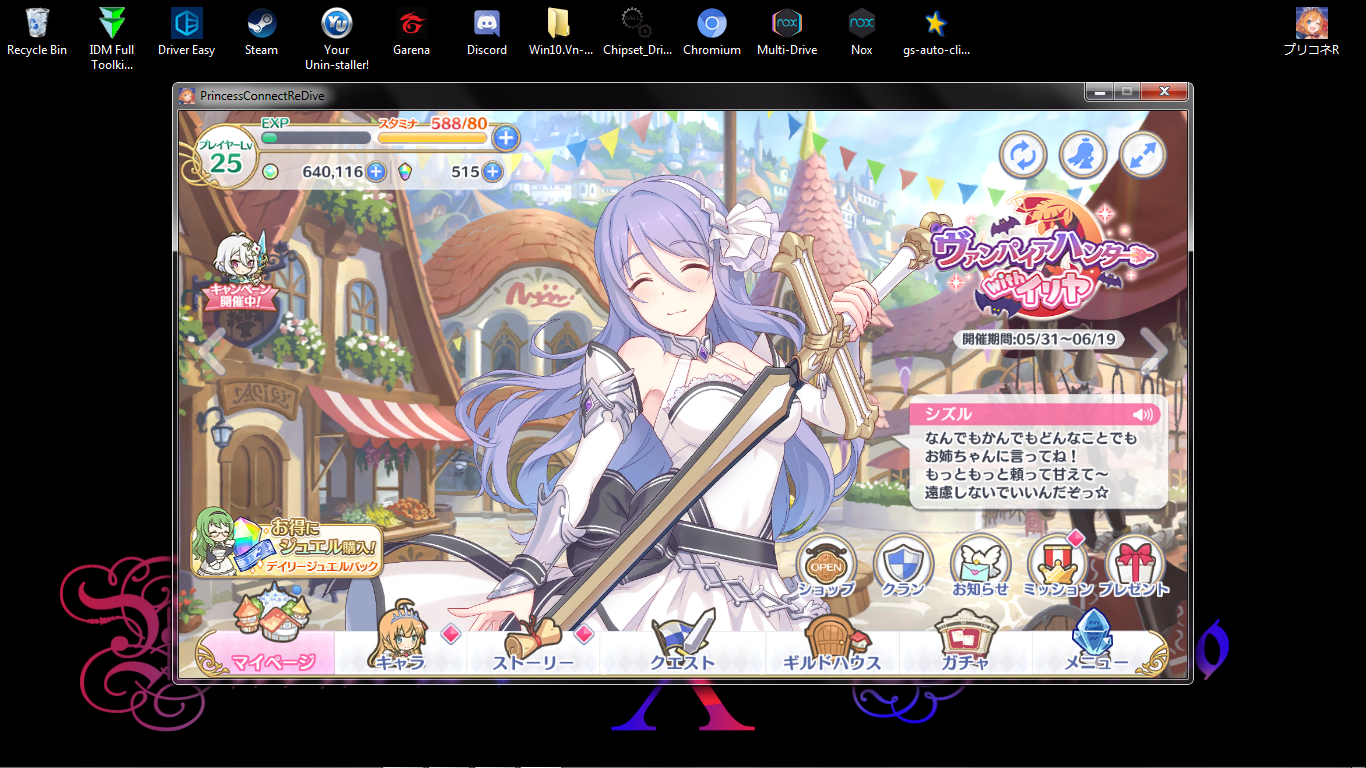This screenshot has width=1366, height=768.
Task: Minimize the PrincessConnectReDive window
Action: [x=1100, y=92]
